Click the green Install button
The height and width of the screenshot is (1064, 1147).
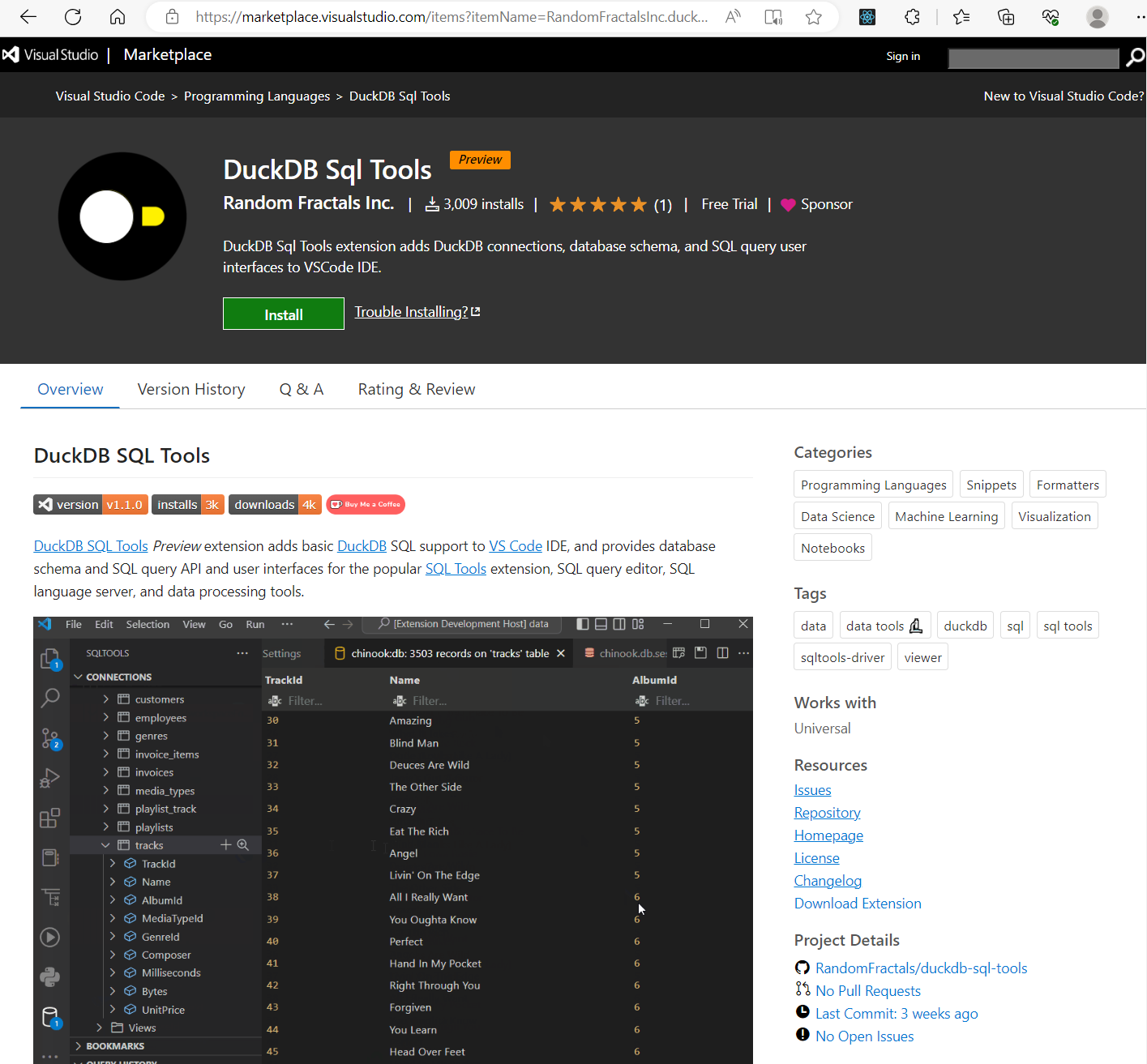point(283,314)
